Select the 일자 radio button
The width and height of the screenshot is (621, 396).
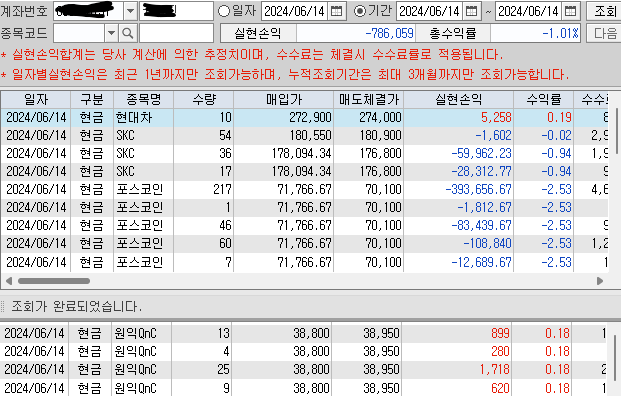[x=224, y=11]
